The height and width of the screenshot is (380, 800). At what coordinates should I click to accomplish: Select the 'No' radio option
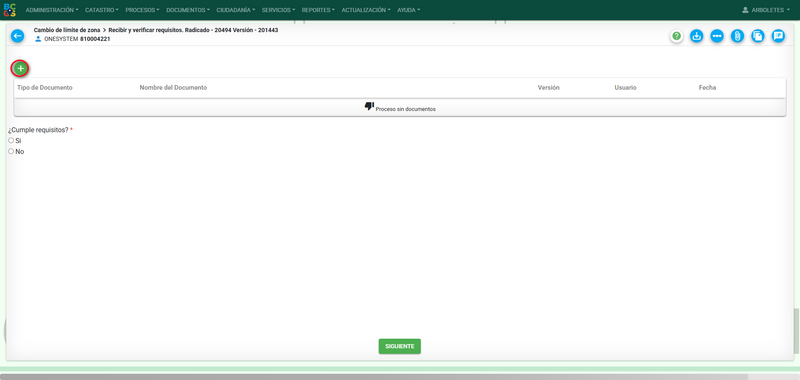click(11, 151)
